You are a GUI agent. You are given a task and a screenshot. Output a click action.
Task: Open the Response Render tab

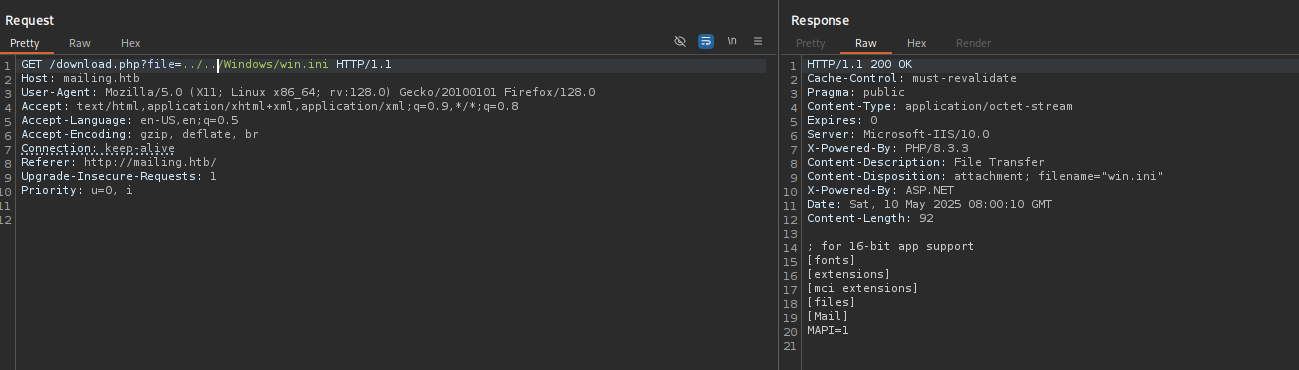tap(974, 43)
